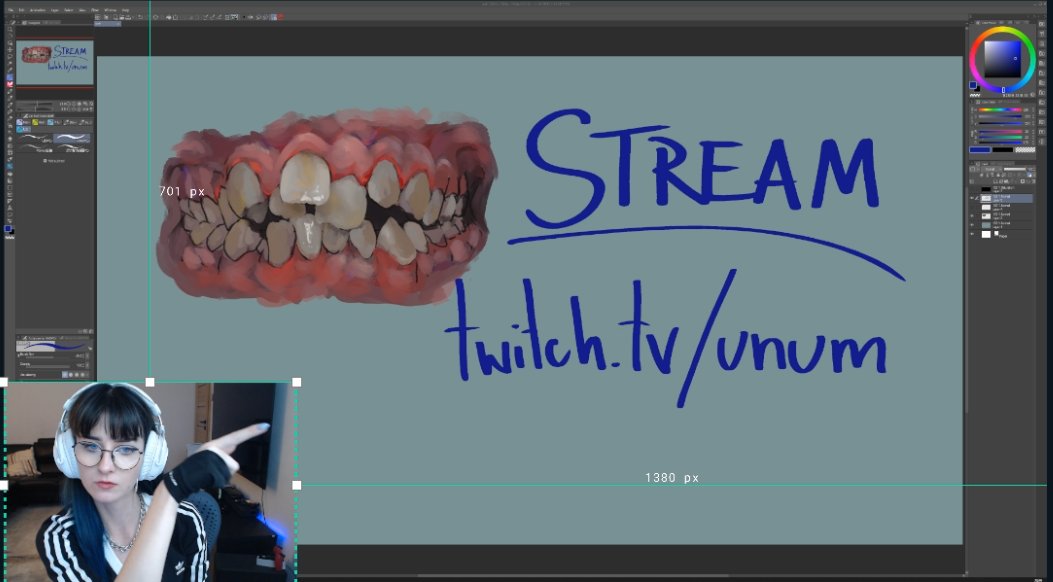
Task: Click blue icon beside red command bar icon
Action: click(273, 17)
